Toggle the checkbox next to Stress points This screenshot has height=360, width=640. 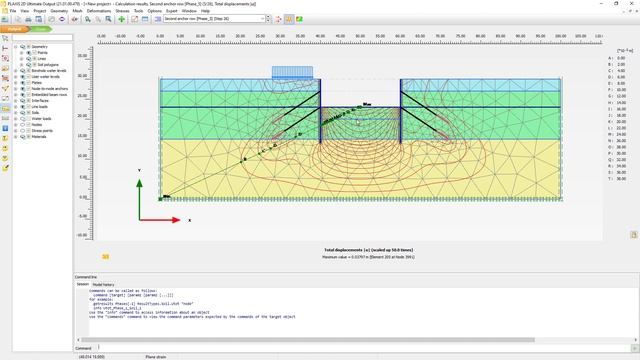(29, 131)
